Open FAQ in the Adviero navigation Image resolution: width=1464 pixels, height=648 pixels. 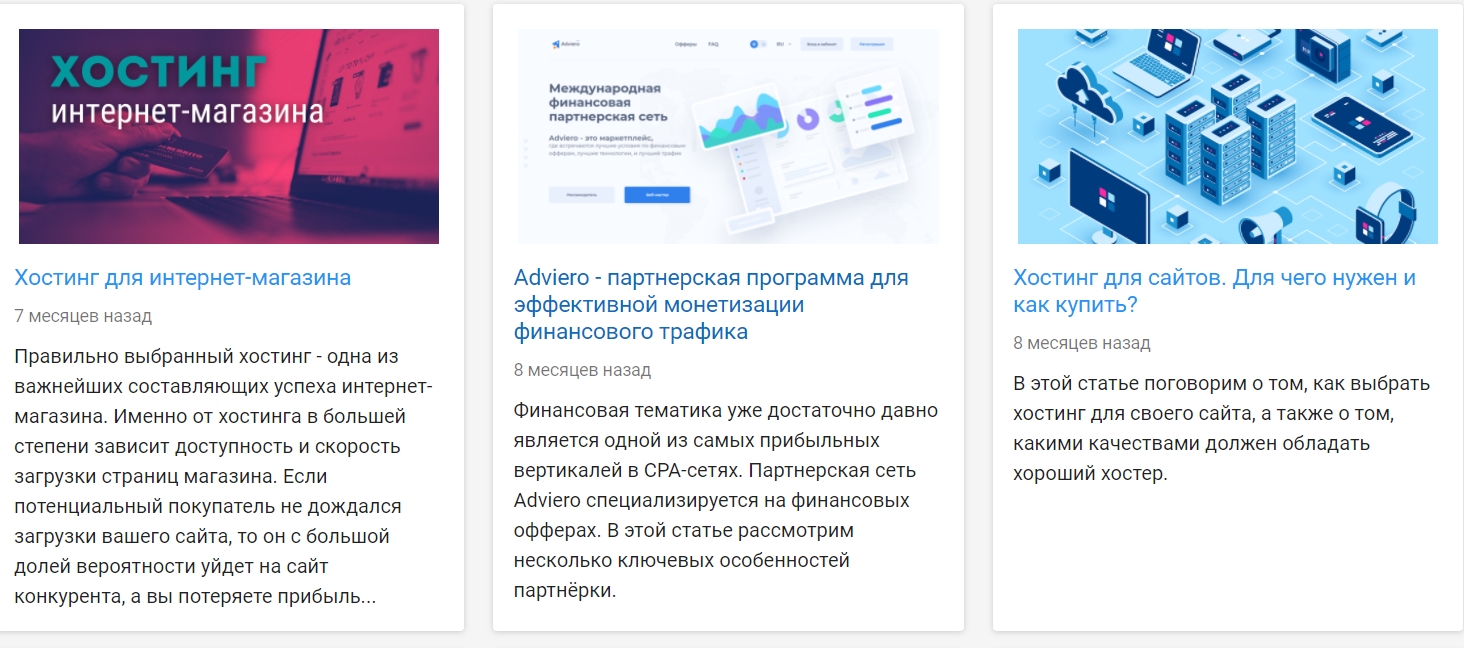click(714, 44)
